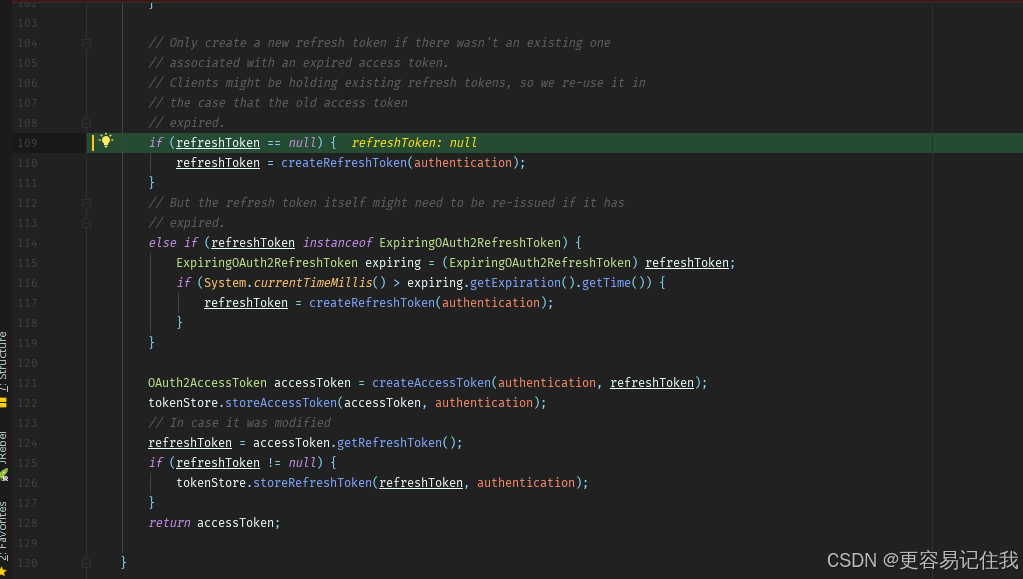
Task: Click 'createRefreshToken' call on line 110
Action: pyautogui.click(x=344, y=163)
